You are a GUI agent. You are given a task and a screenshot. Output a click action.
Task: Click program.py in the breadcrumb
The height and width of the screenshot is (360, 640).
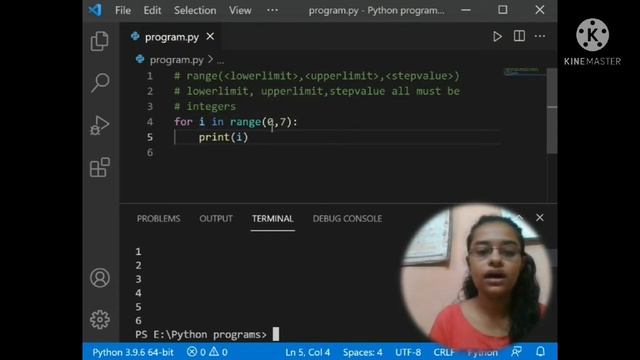coord(176,60)
